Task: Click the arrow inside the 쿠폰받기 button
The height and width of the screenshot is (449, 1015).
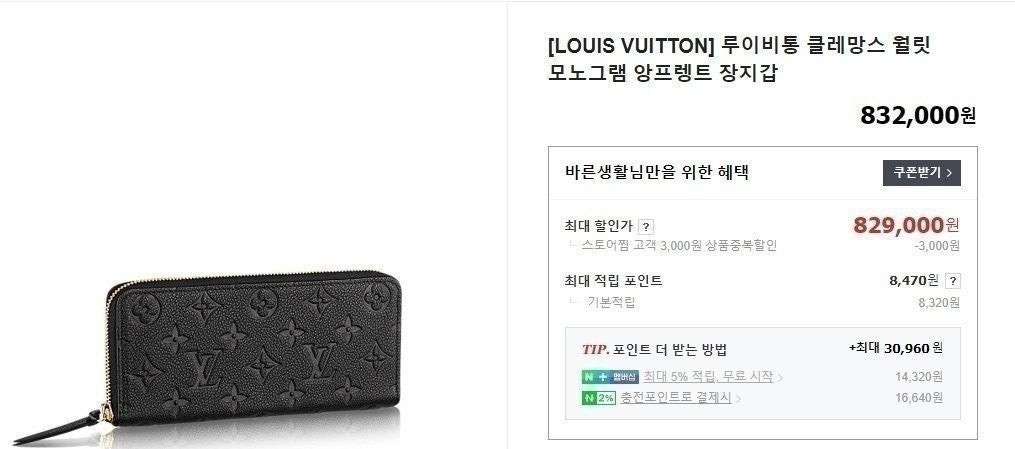Action: [949, 173]
